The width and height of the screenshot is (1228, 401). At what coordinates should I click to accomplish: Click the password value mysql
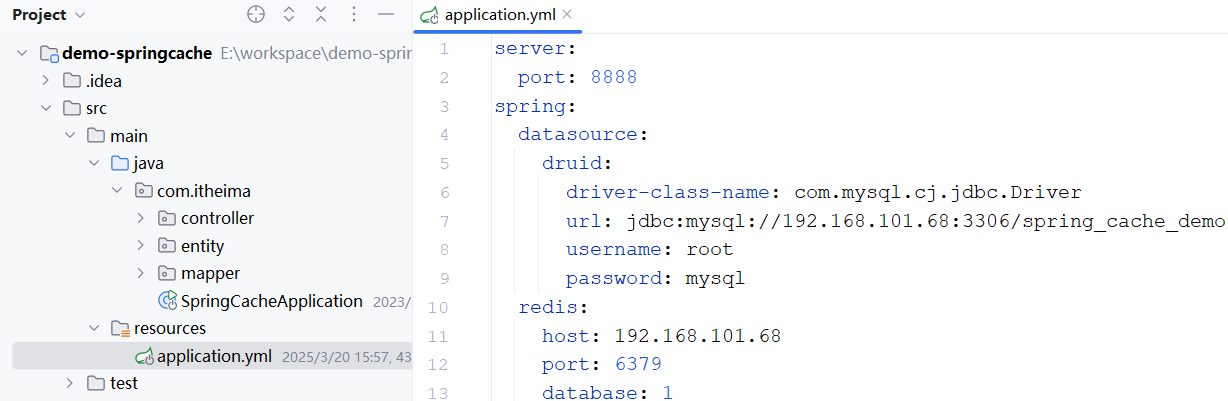715,279
